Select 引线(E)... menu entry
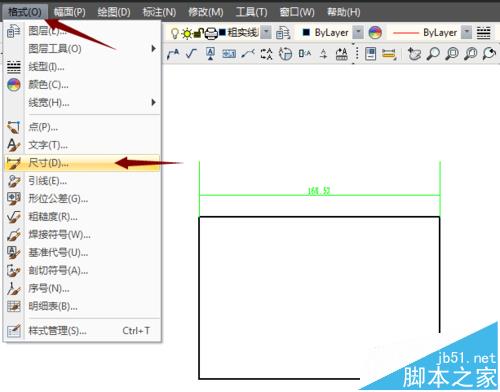The width and height of the screenshot is (500, 392). (82, 181)
